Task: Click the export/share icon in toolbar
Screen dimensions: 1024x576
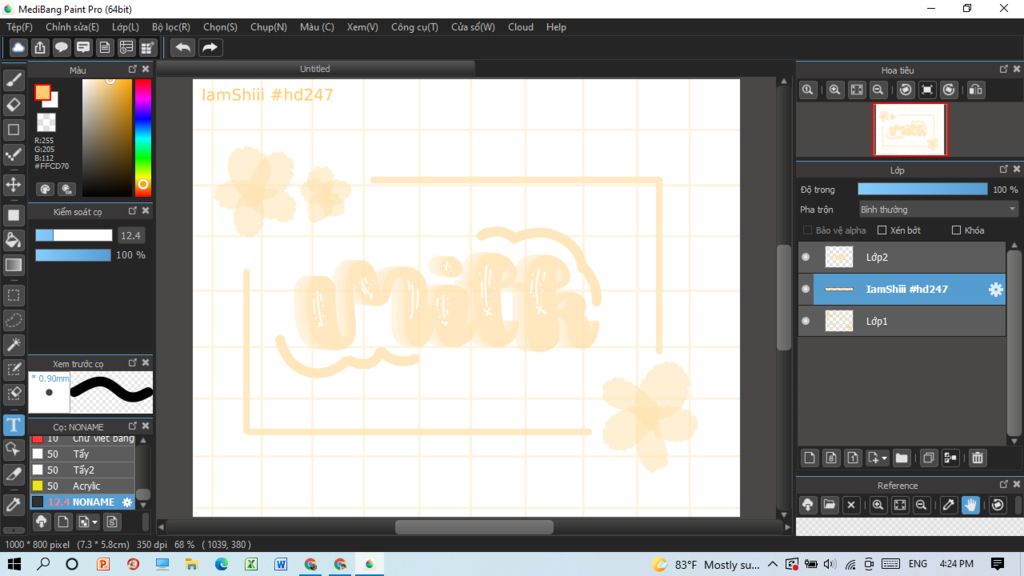Action: click(40, 48)
